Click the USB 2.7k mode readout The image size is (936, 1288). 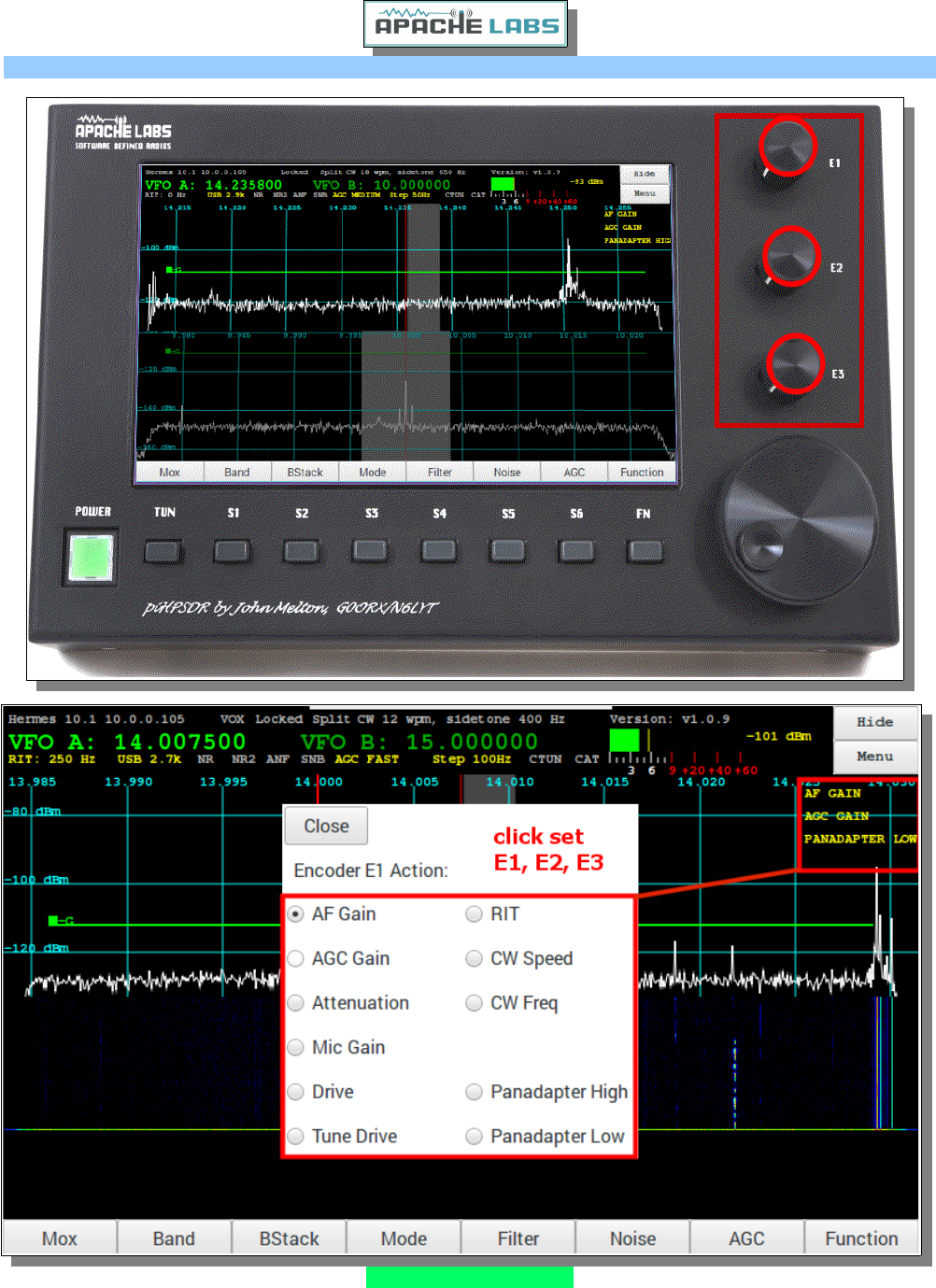click(x=149, y=759)
